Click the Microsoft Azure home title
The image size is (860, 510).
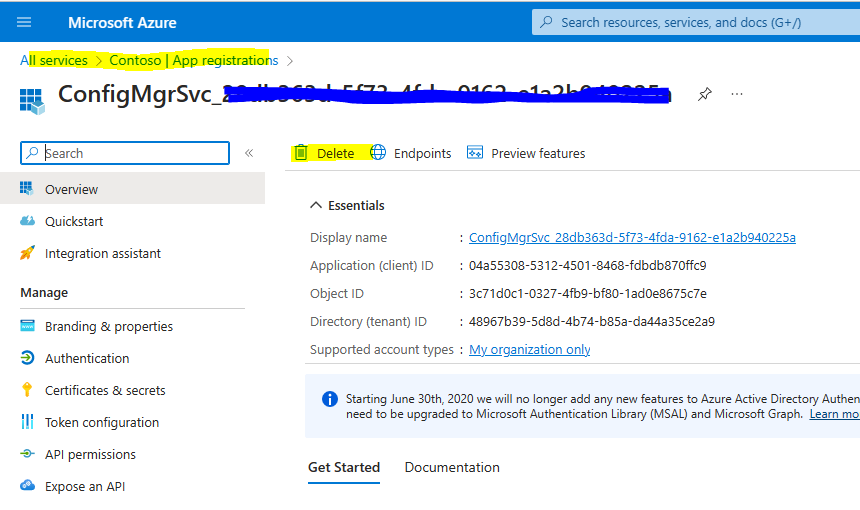point(122,22)
